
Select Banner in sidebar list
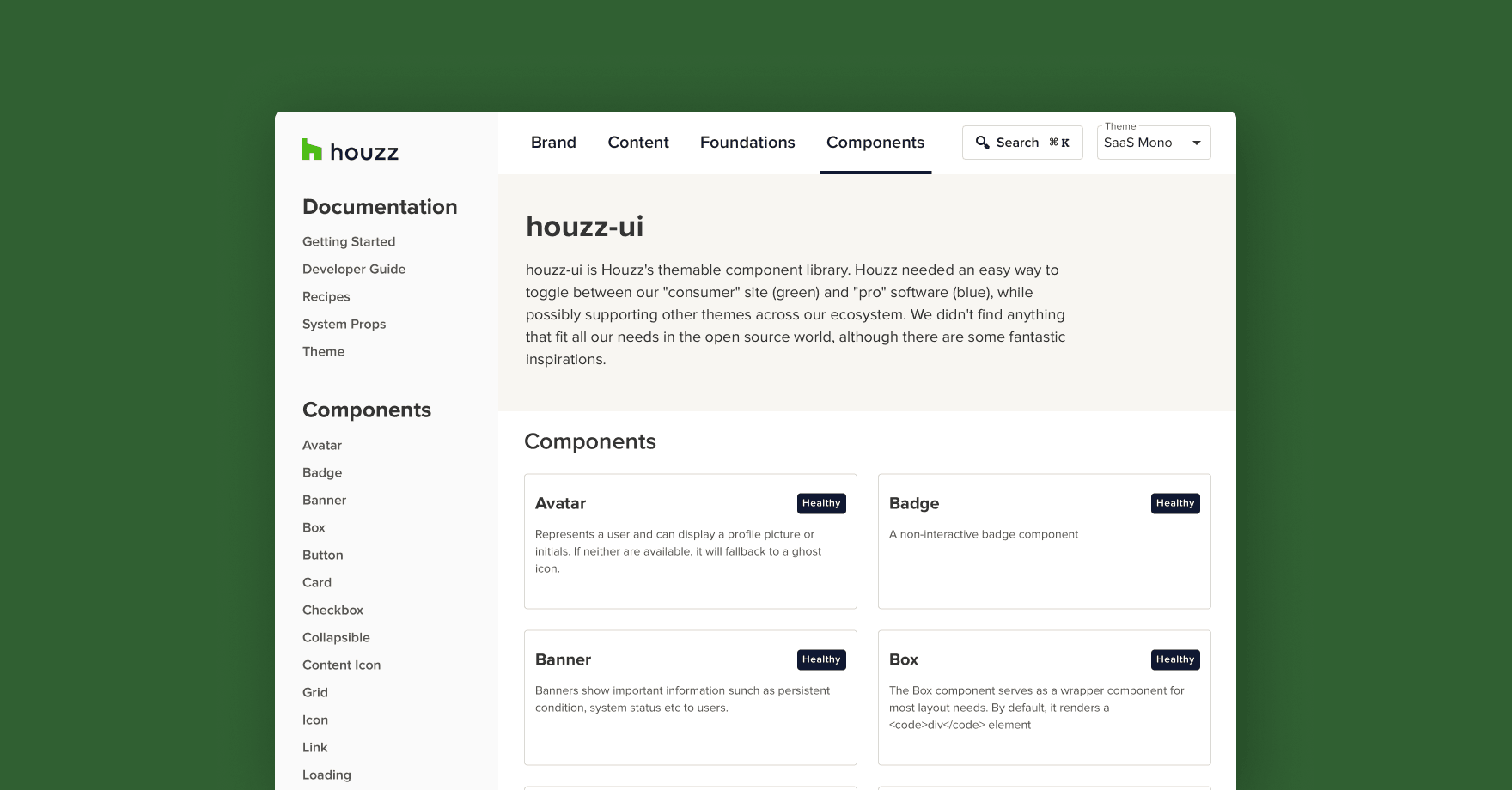(x=324, y=501)
